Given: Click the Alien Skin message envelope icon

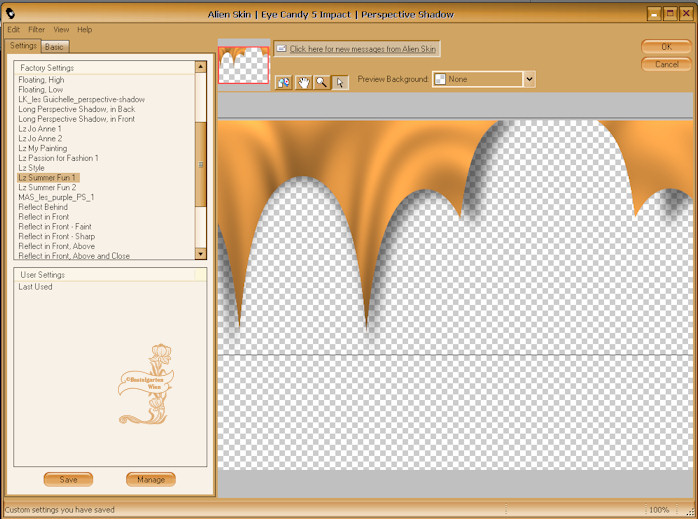Looking at the screenshot, I should tap(281, 49).
